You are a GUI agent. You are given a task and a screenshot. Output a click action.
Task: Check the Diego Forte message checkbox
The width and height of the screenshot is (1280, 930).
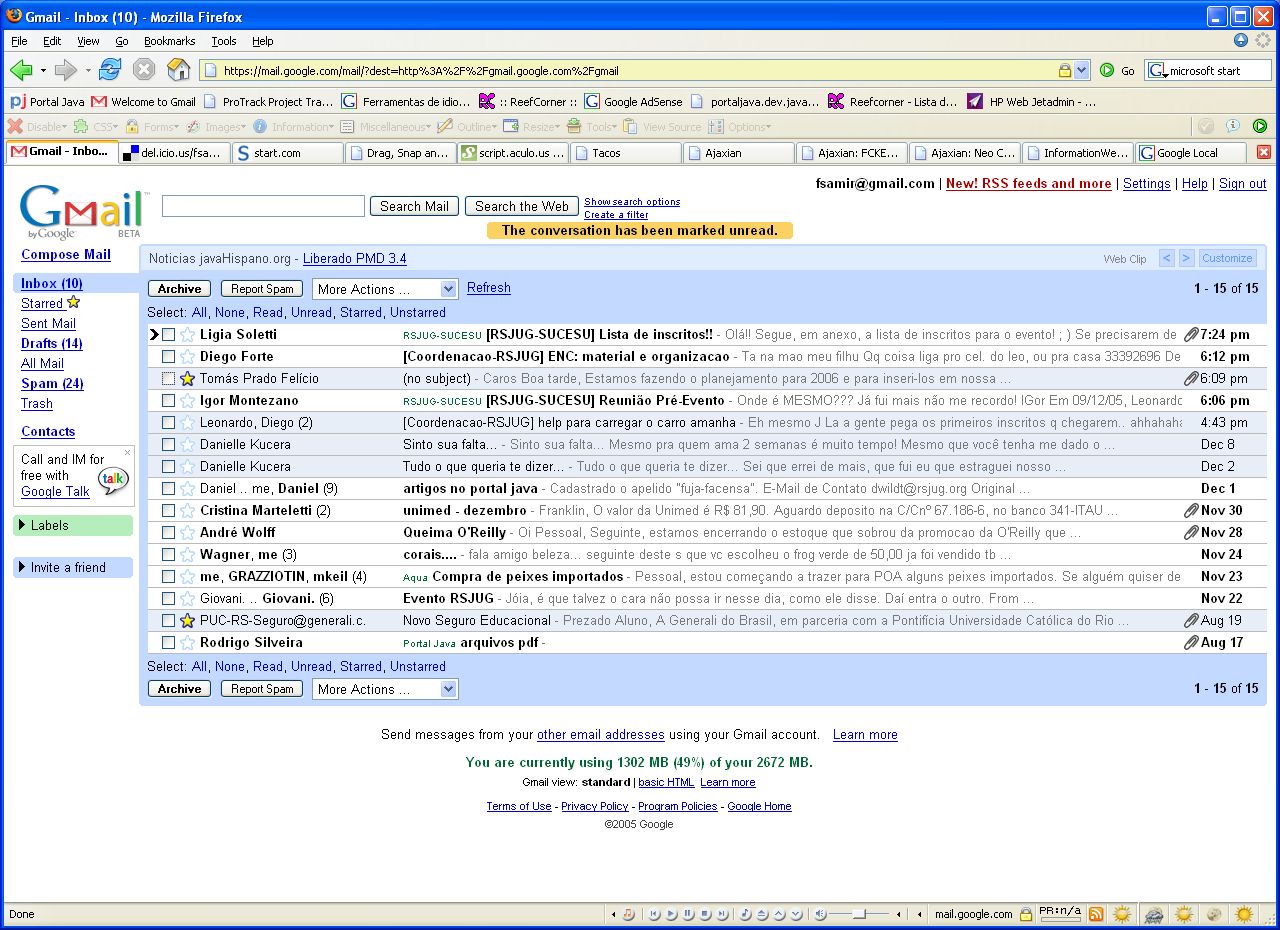[168, 357]
